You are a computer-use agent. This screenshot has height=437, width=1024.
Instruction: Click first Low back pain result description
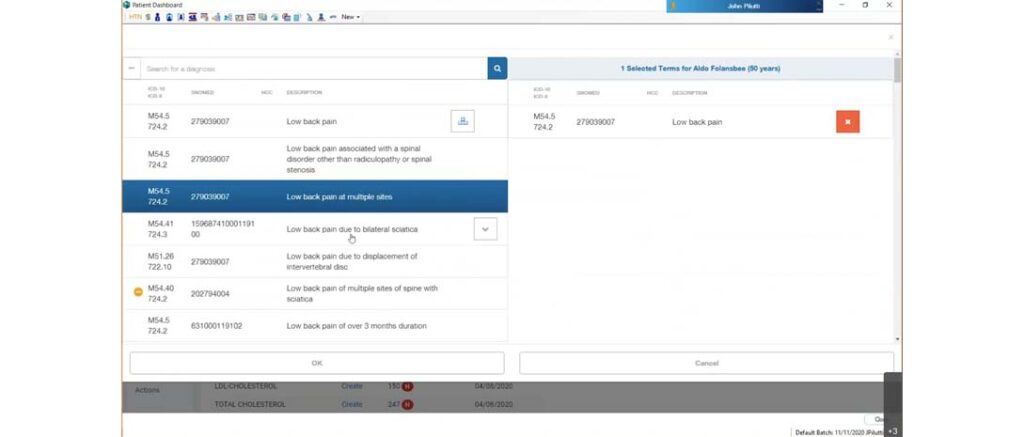(312, 121)
